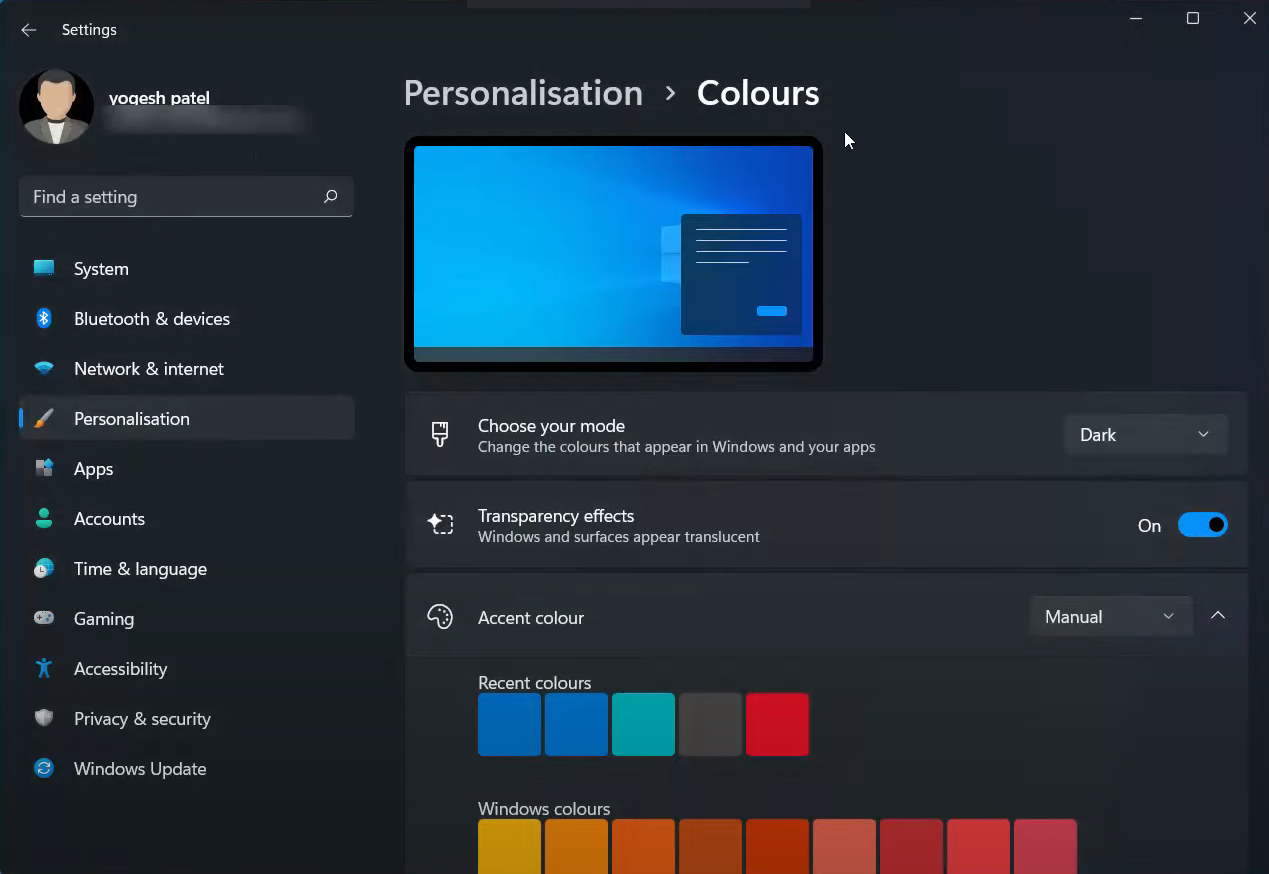Click the Gaming controller icon
Screen dimensions: 1269x874
pyautogui.click(x=44, y=618)
